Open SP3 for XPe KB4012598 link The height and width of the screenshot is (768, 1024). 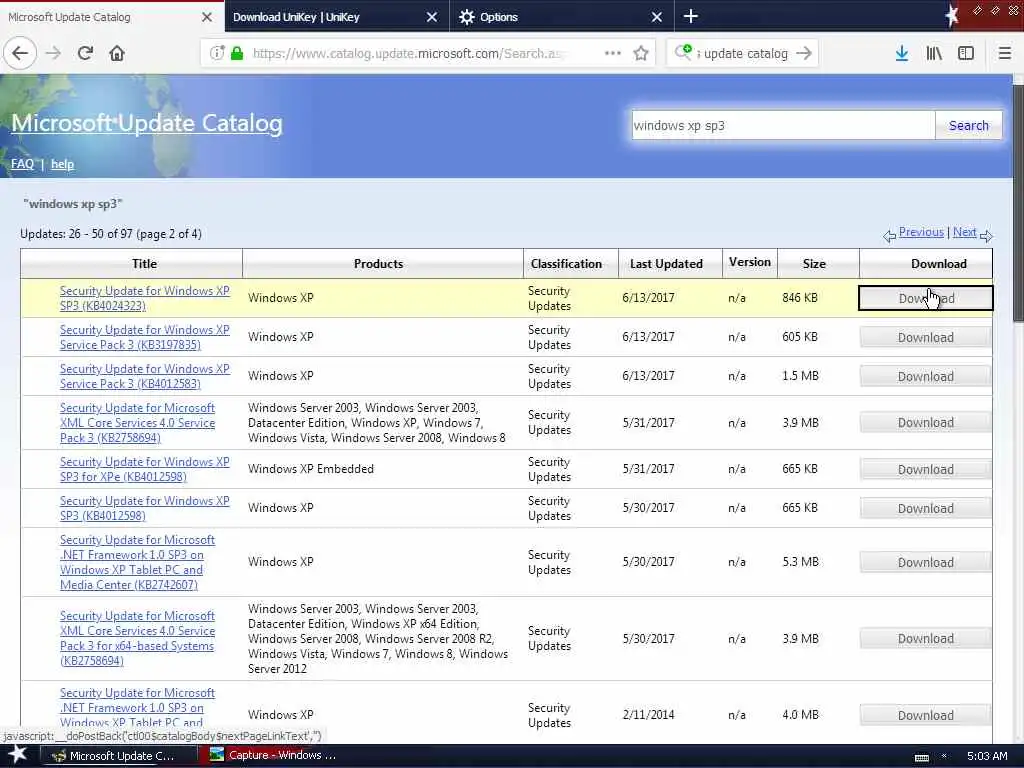click(144, 470)
